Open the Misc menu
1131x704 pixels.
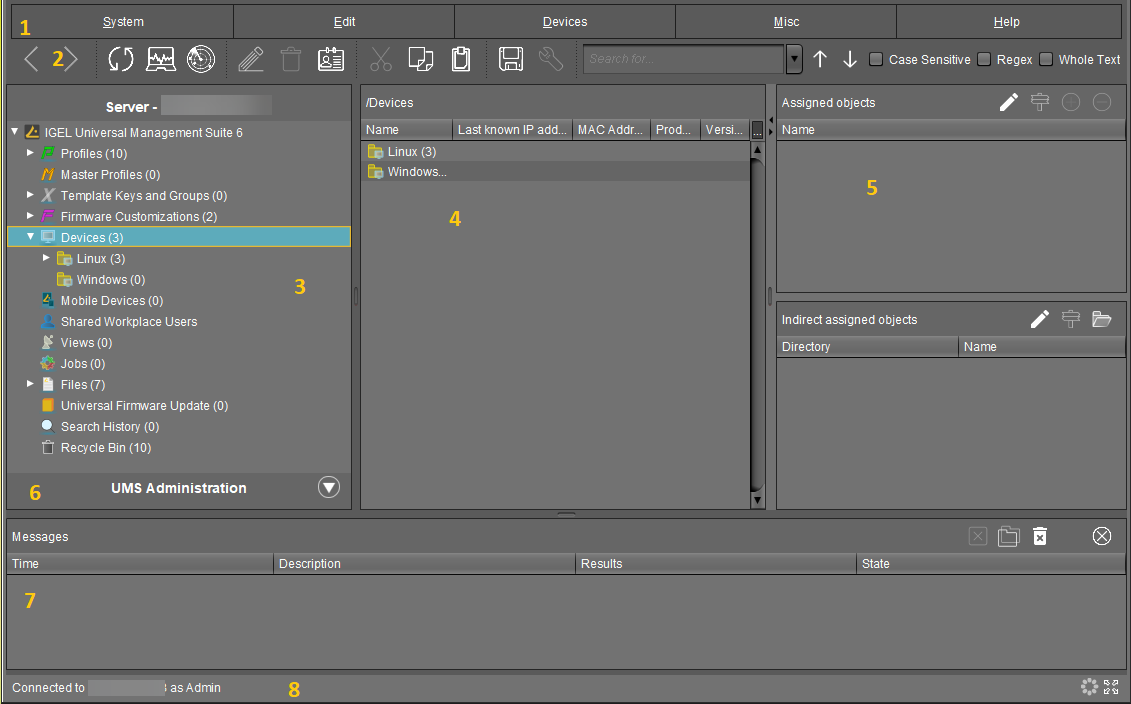pyautogui.click(x=786, y=21)
